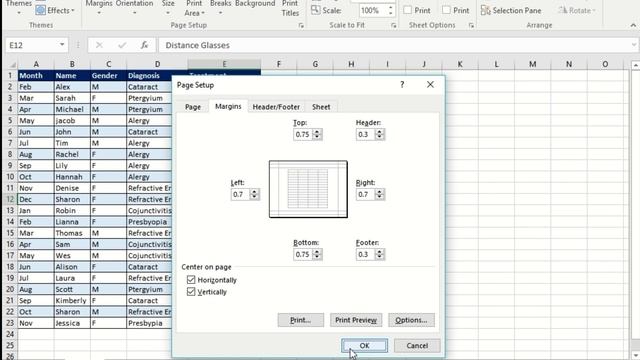Open Print Preview from Page Setup
Viewport: 640px width, 360px height.
(x=356, y=320)
